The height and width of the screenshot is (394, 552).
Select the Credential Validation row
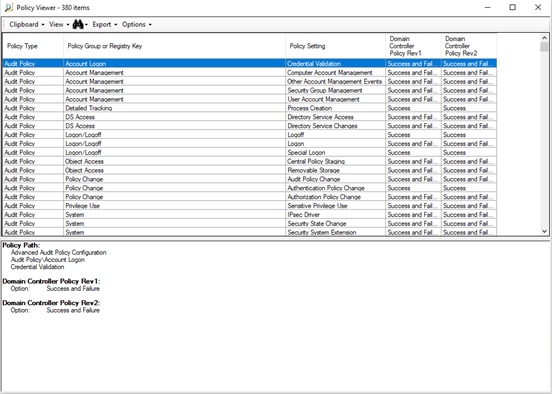250,63
